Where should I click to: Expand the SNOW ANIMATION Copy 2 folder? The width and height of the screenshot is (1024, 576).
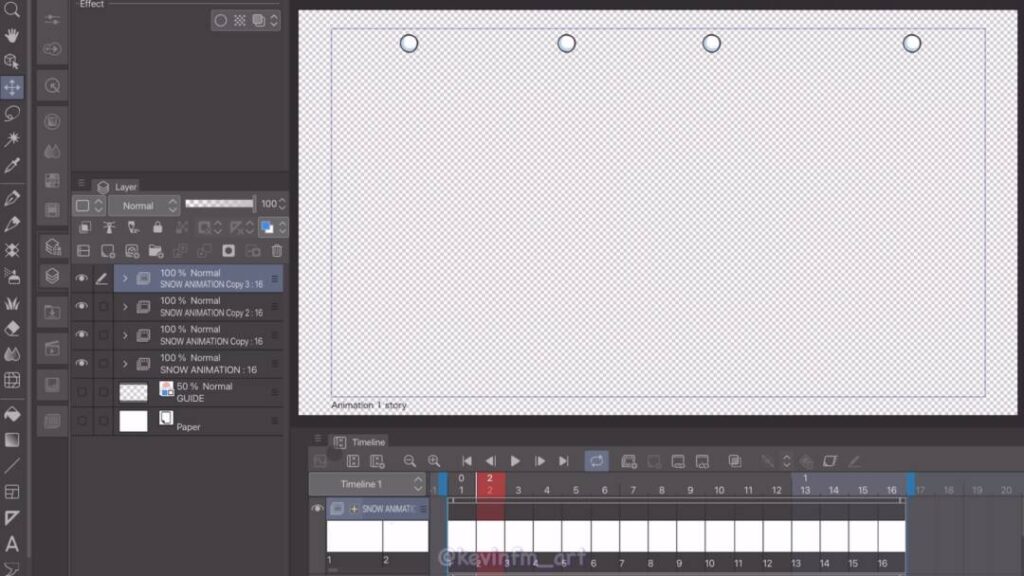pos(125,306)
